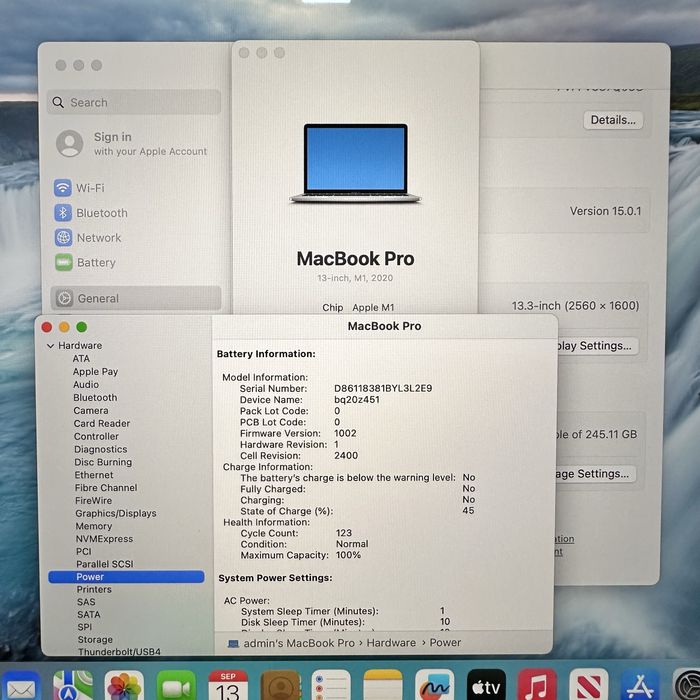700x700 pixels.
Task: Click admin's MacBook Pro in the path bar
Action: 299,643
